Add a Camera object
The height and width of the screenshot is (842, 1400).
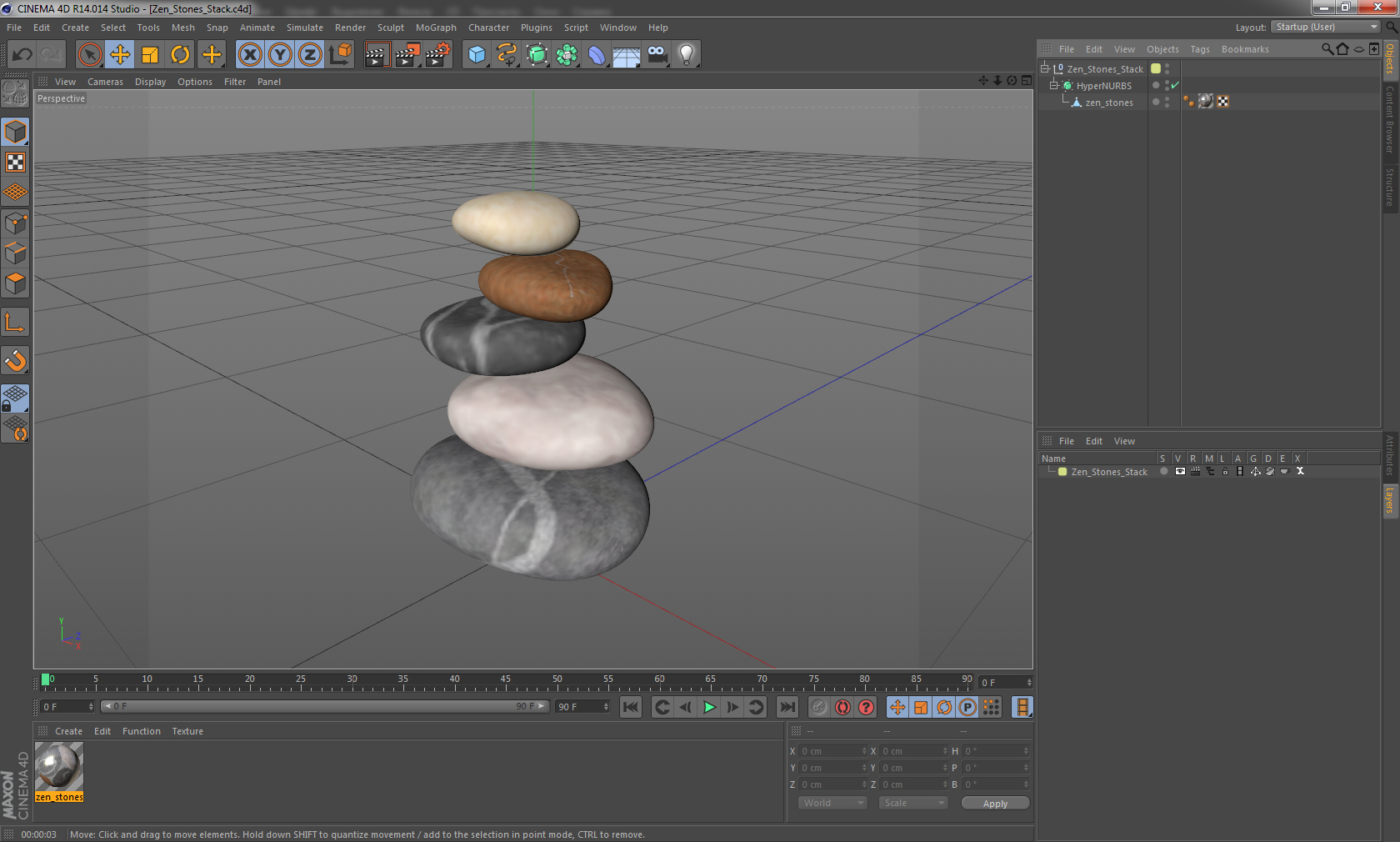click(x=657, y=55)
